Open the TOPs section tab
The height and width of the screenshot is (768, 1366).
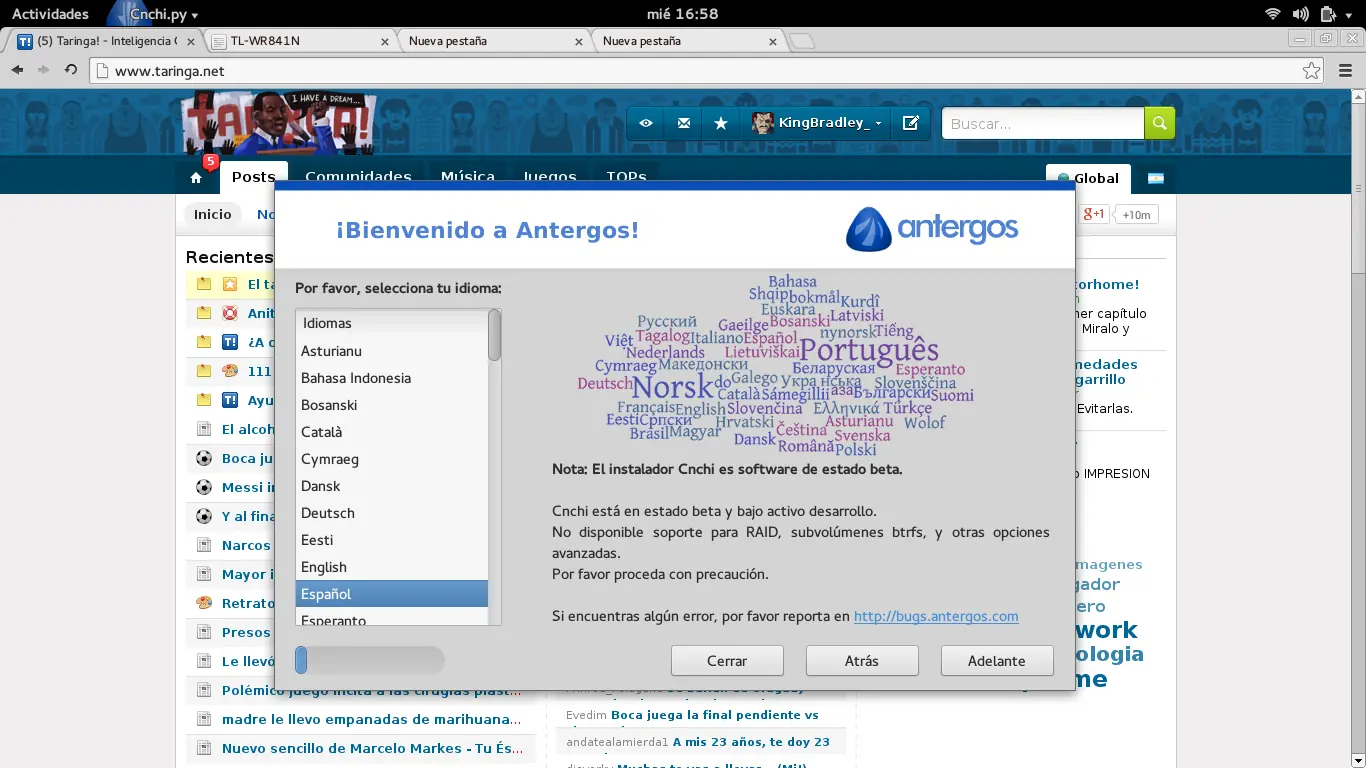coord(626,177)
